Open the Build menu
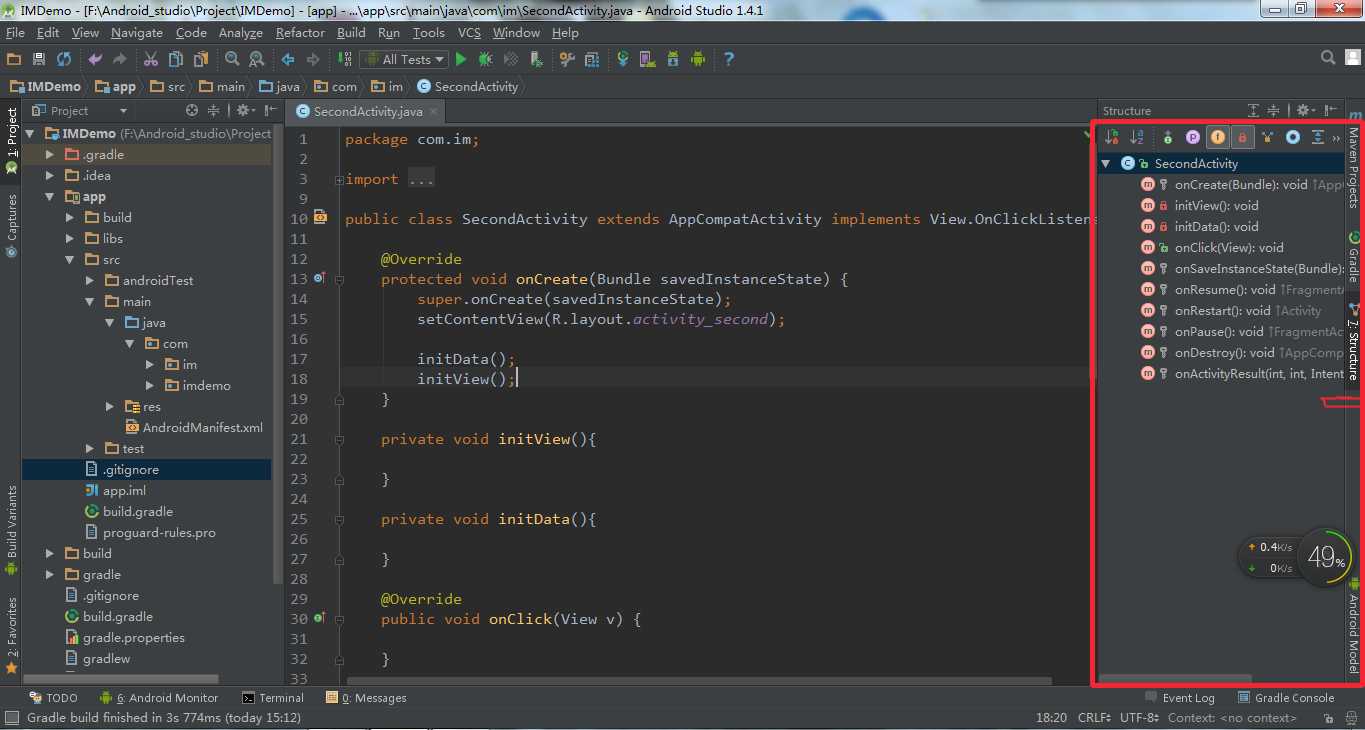This screenshot has height=730, width=1365. tap(351, 33)
